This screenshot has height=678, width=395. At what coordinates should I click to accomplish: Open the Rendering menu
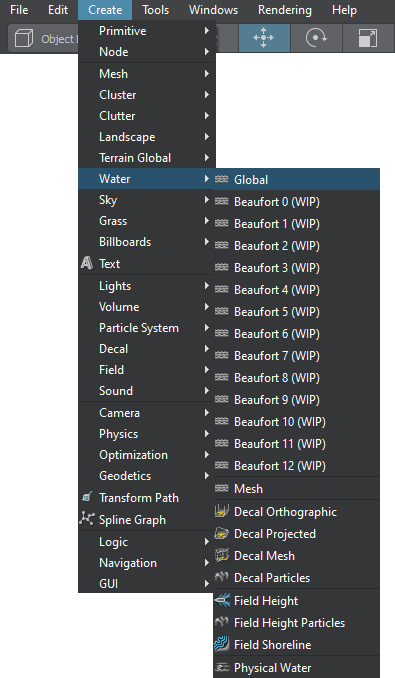[285, 10]
